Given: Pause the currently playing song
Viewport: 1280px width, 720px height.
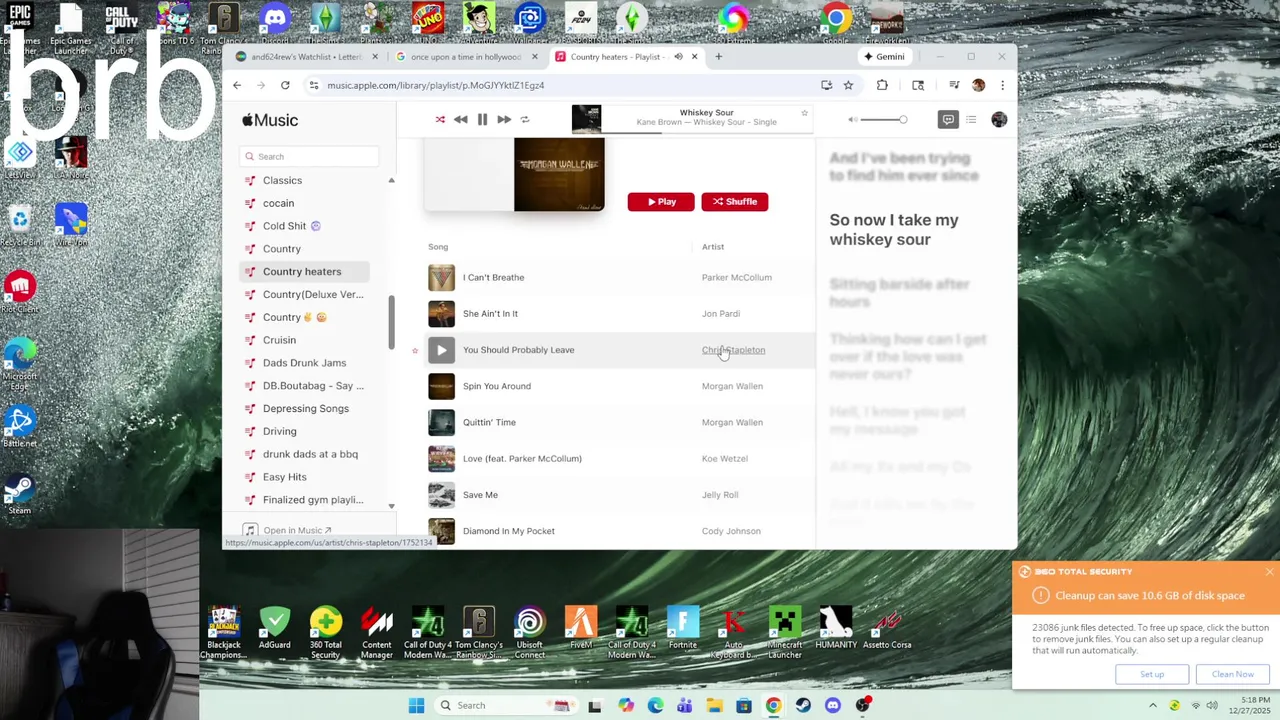Looking at the screenshot, I should (482, 119).
